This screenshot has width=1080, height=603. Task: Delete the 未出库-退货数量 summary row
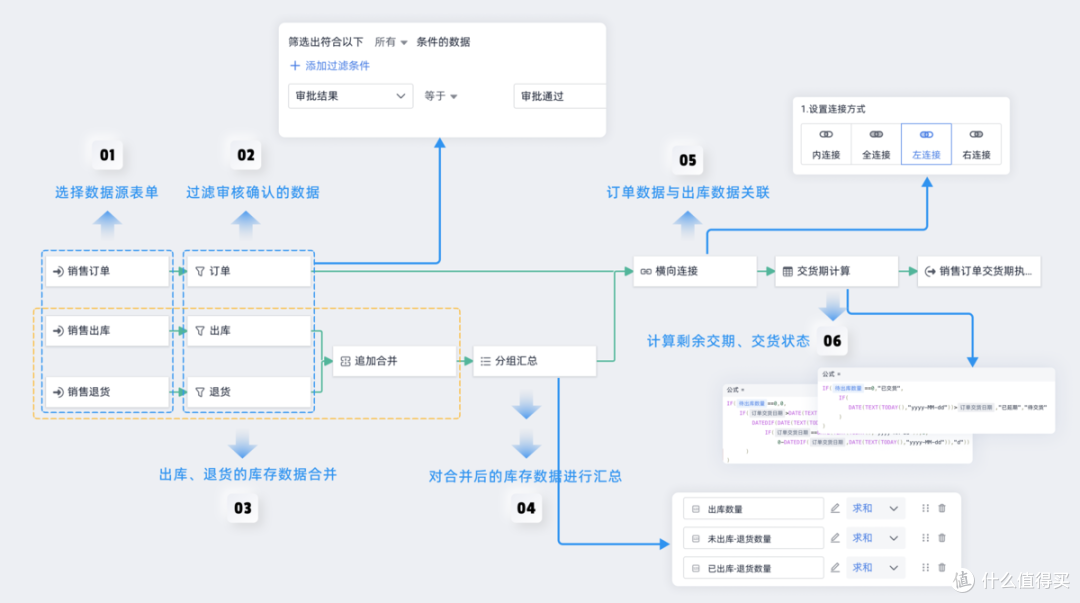[x=942, y=538]
